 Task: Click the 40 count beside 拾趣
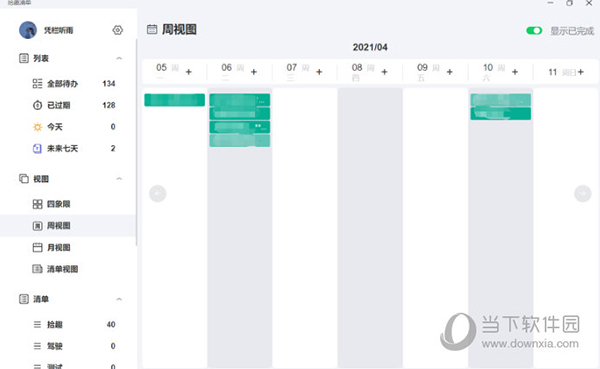coord(111,325)
